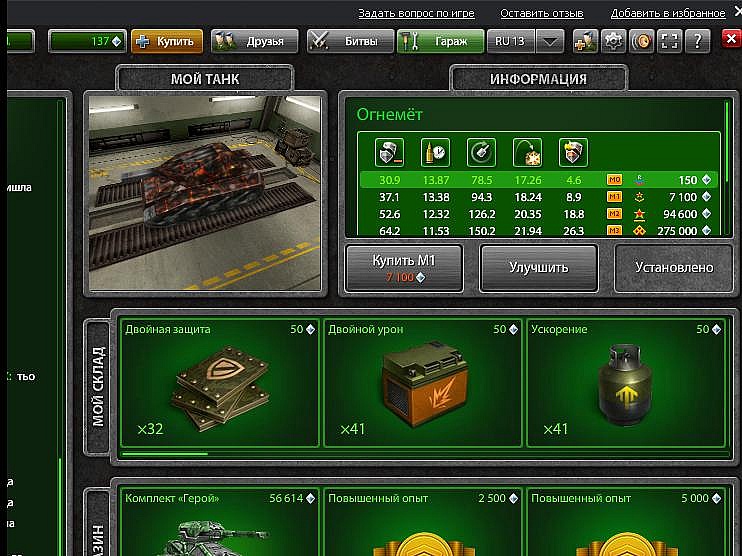Click the crystal balance field showing 137
The image size is (742, 556).
coord(88,41)
